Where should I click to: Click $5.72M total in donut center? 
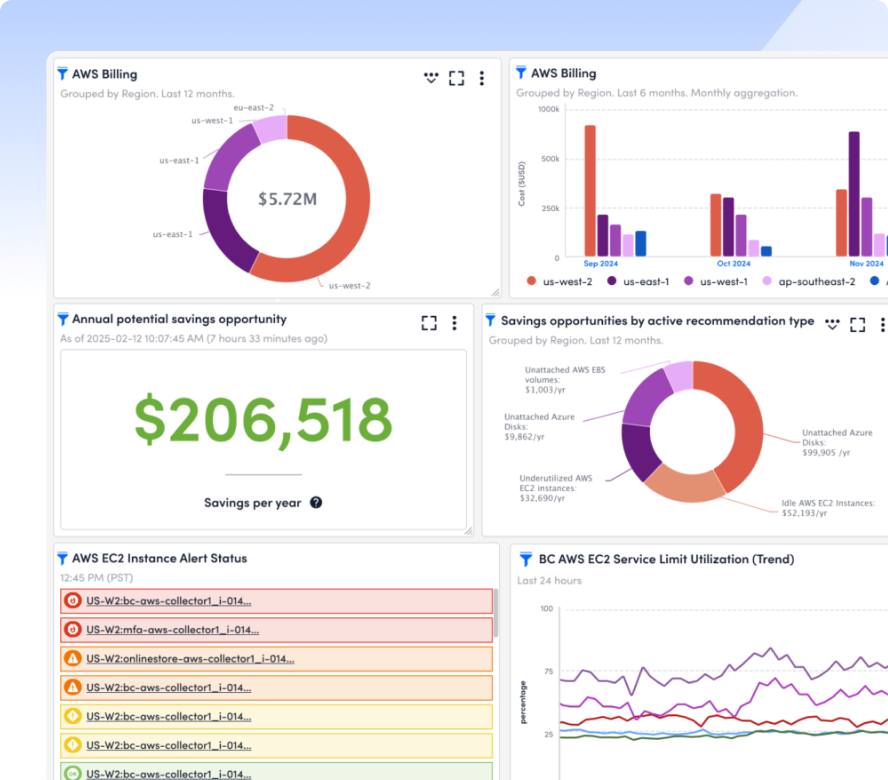pos(288,199)
